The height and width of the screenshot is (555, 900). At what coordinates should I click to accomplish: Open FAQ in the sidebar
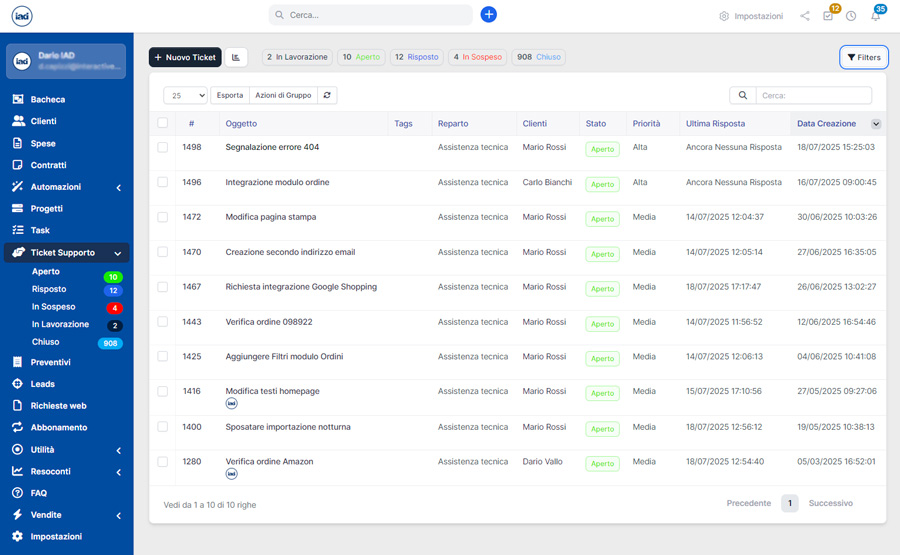pyautogui.click(x=38, y=493)
